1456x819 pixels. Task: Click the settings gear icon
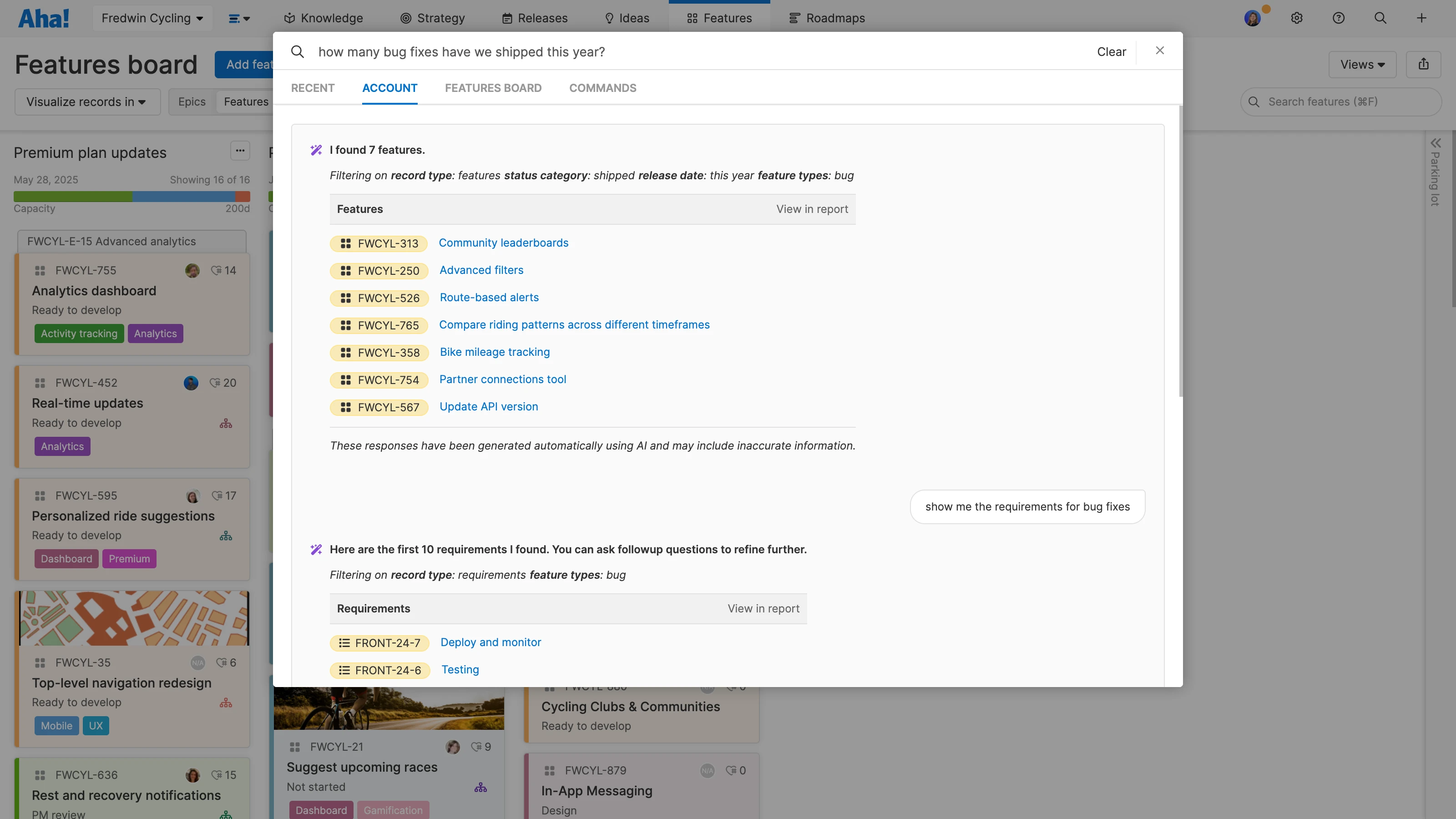(x=1297, y=18)
